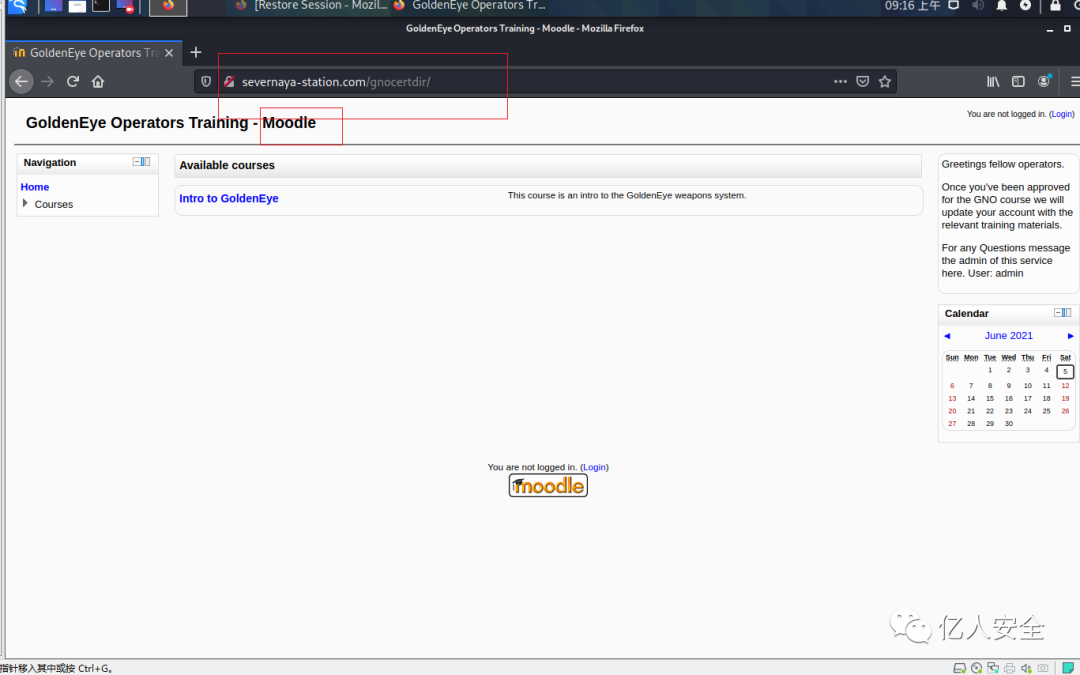1080x675 pixels.
Task: Dock the Navigation block
Action: [x=146, y=162]
